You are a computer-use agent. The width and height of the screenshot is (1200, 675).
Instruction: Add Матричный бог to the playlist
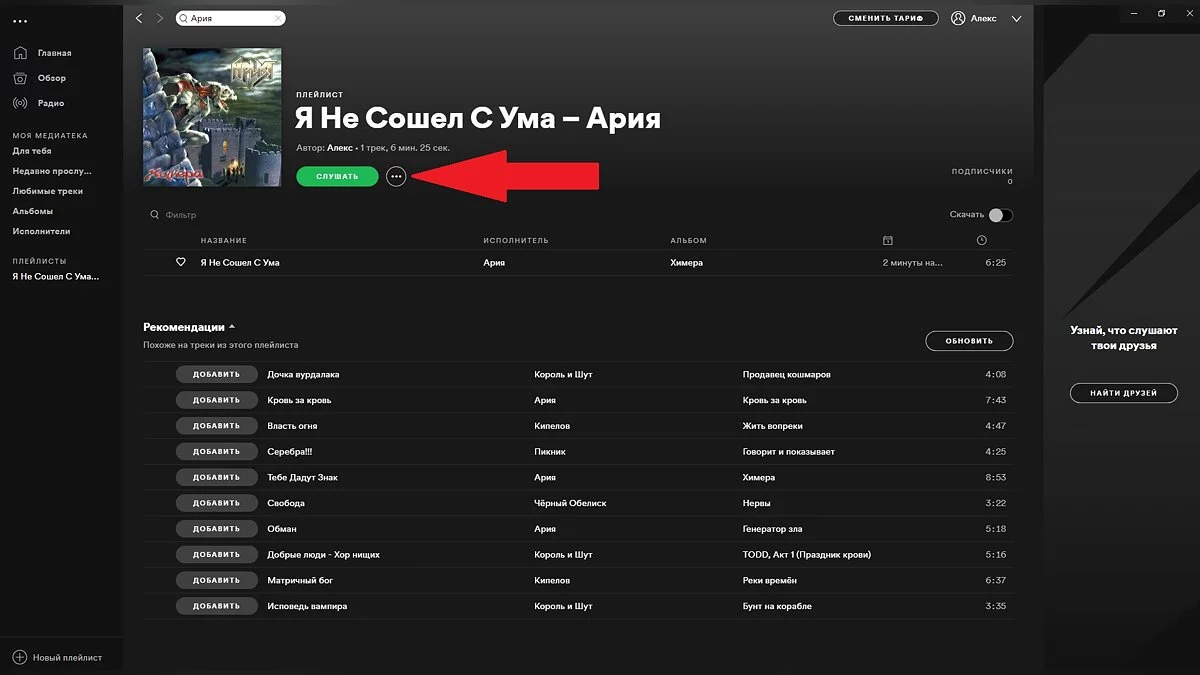[x=216, y=580]
